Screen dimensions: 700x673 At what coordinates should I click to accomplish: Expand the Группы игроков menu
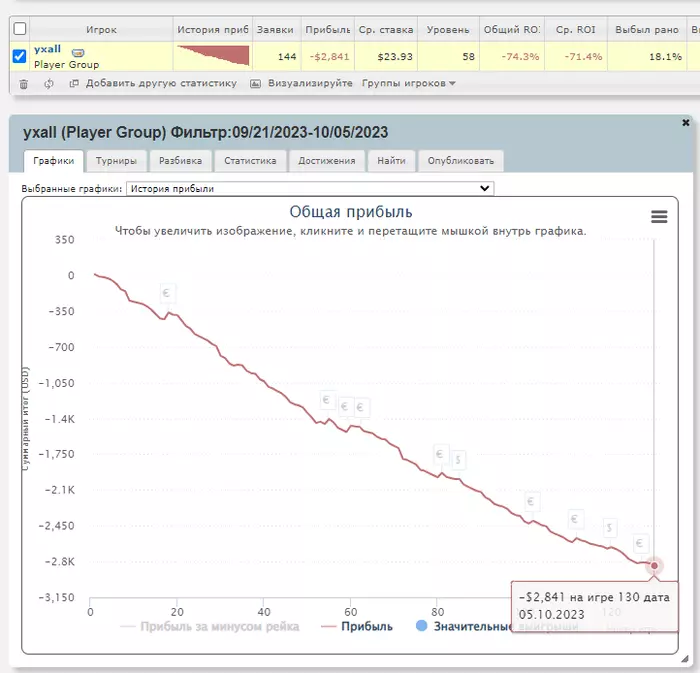[408, 83]
